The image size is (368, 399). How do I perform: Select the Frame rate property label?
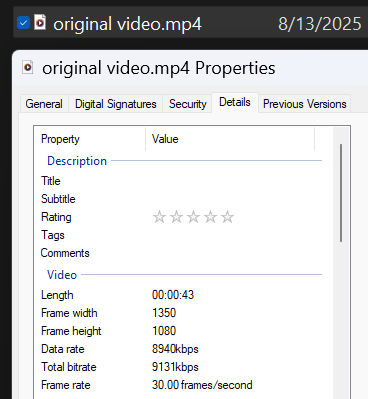[x=66, y=385]
